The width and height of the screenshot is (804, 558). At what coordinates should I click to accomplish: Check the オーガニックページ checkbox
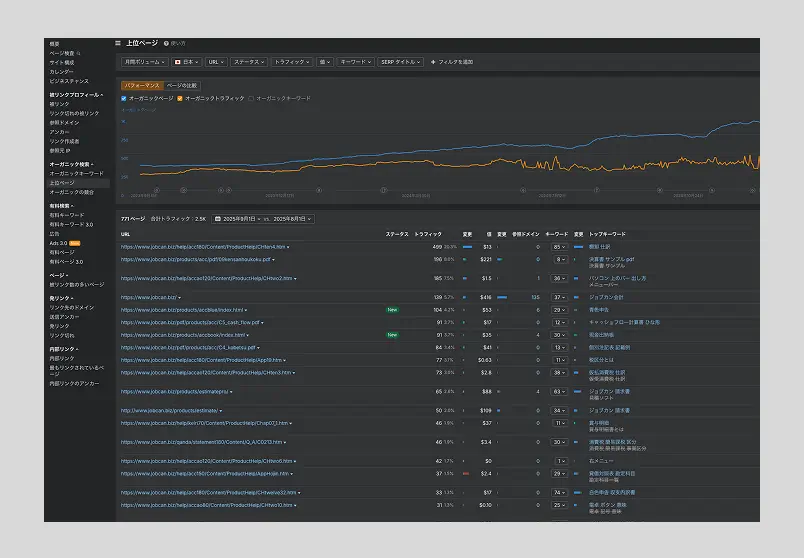pyautogui.click(x=124, y=98)
